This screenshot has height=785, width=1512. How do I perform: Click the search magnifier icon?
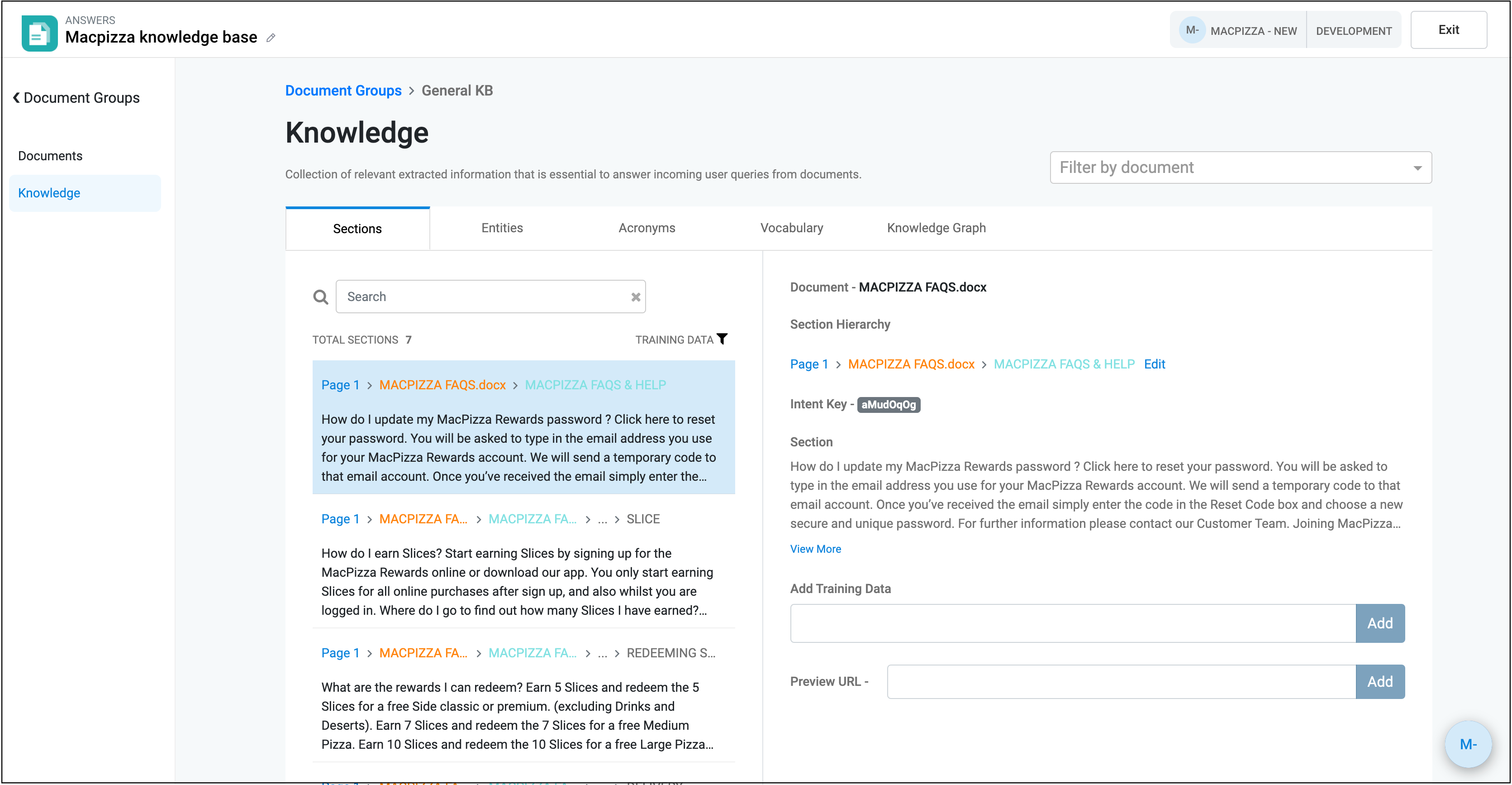click(320, 297)
